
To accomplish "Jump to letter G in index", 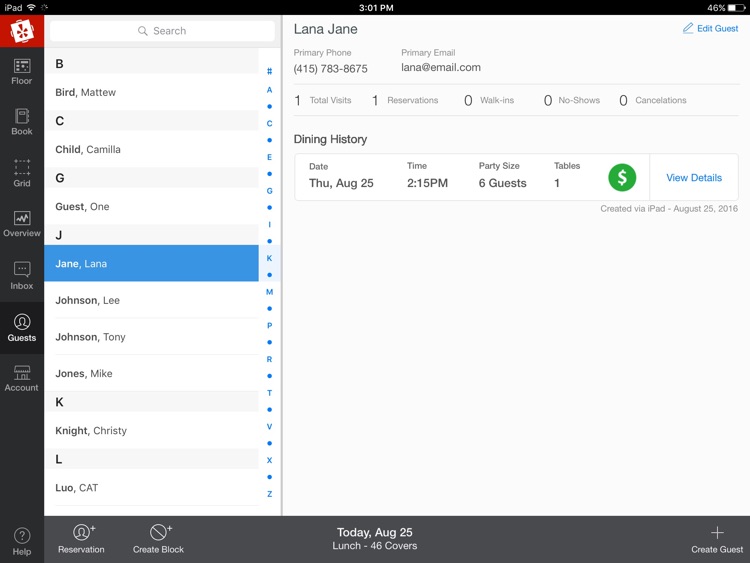I will [x=269, y=191].
